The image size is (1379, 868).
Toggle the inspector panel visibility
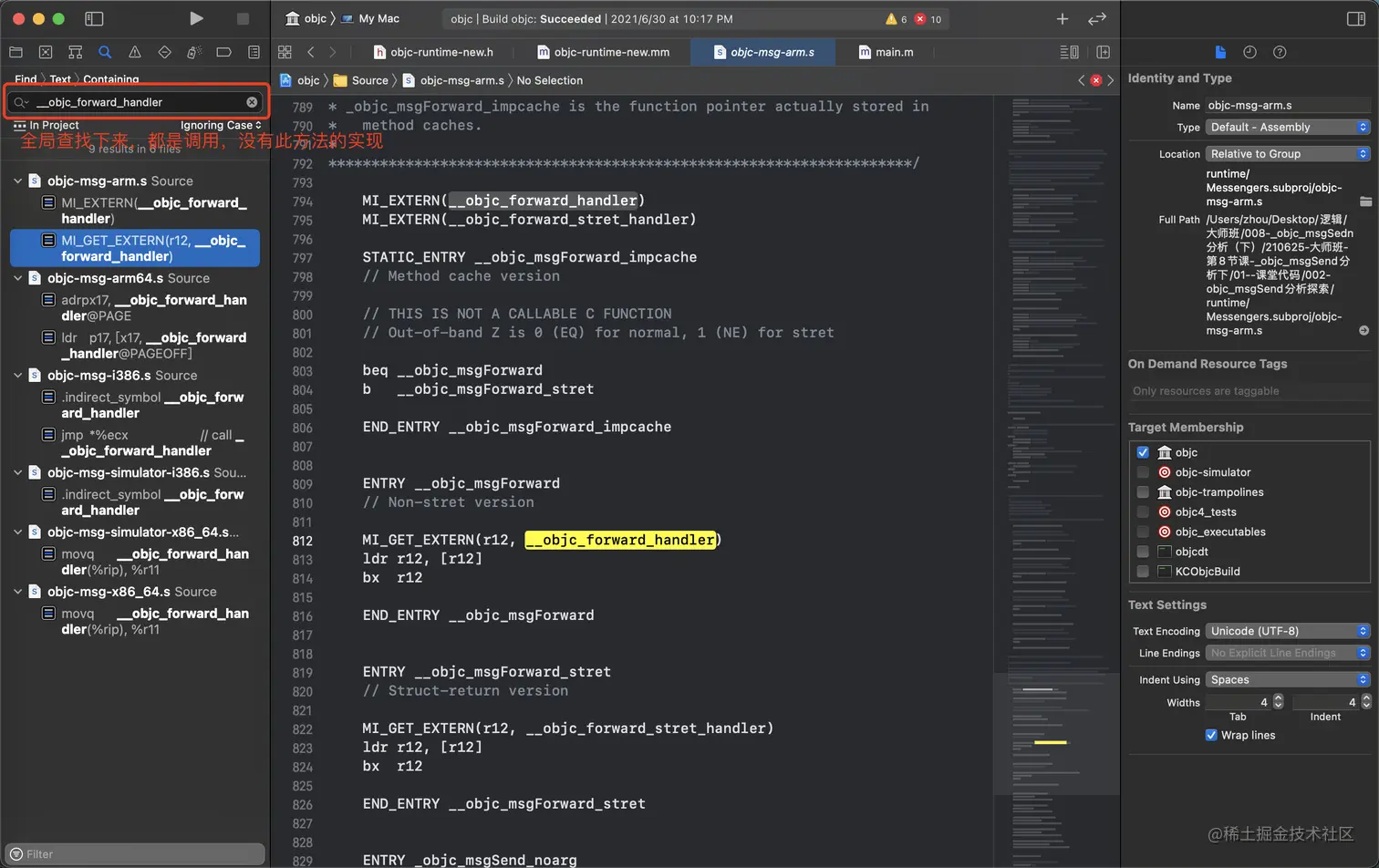(1356, 18)
